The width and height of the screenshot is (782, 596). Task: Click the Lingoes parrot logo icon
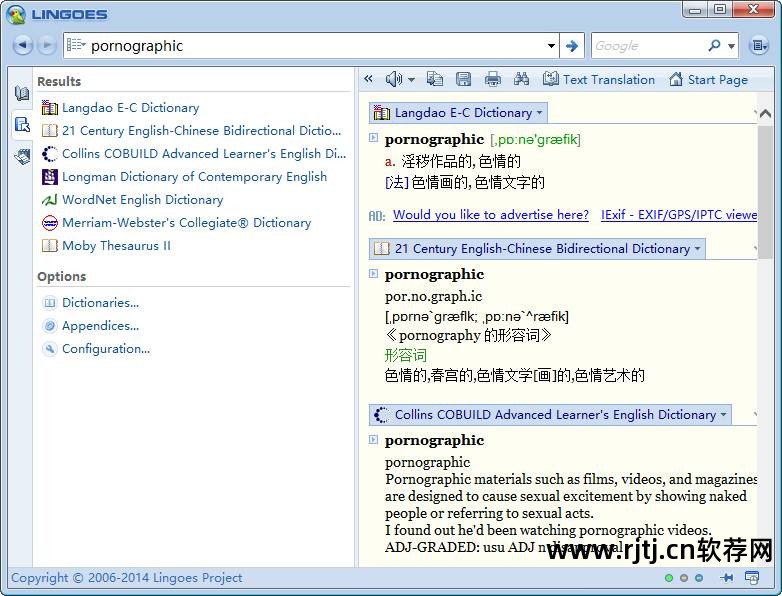point(16,14)
